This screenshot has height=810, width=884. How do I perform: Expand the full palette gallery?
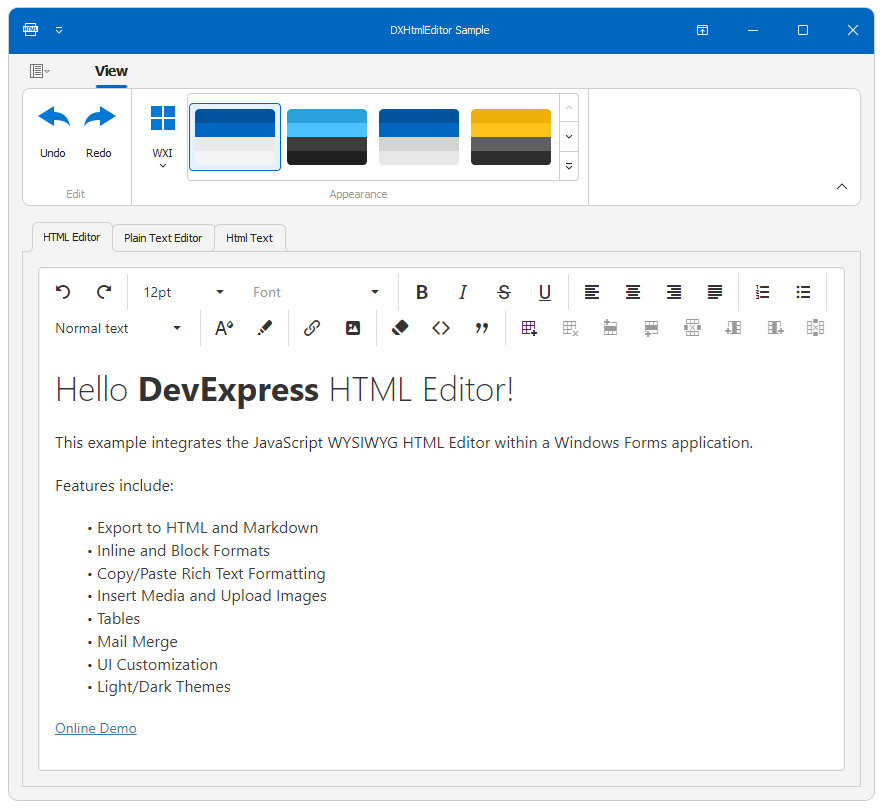569,166
